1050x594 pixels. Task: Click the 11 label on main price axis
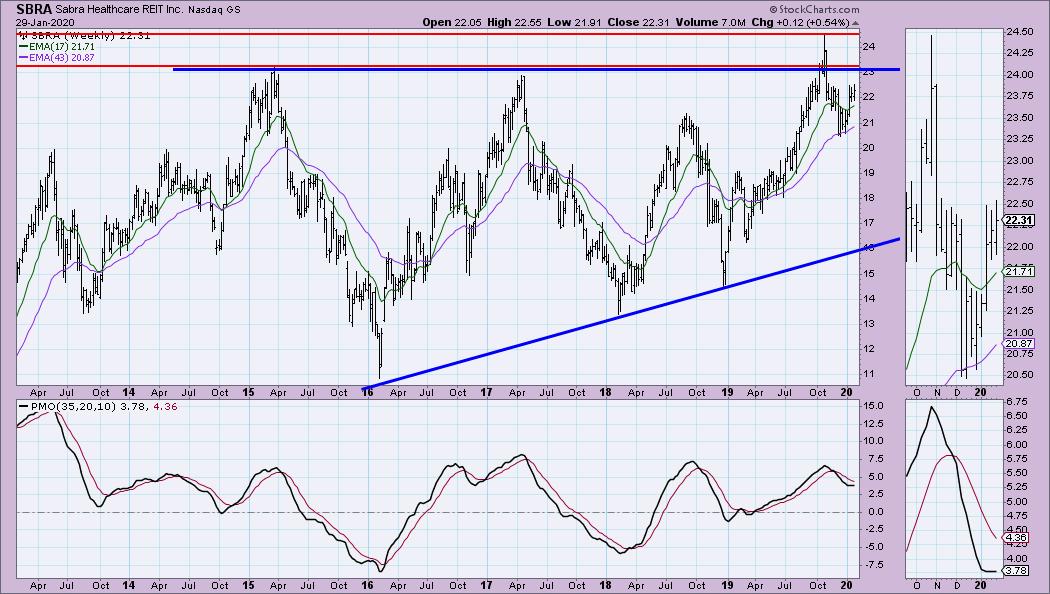click(869, 374)
